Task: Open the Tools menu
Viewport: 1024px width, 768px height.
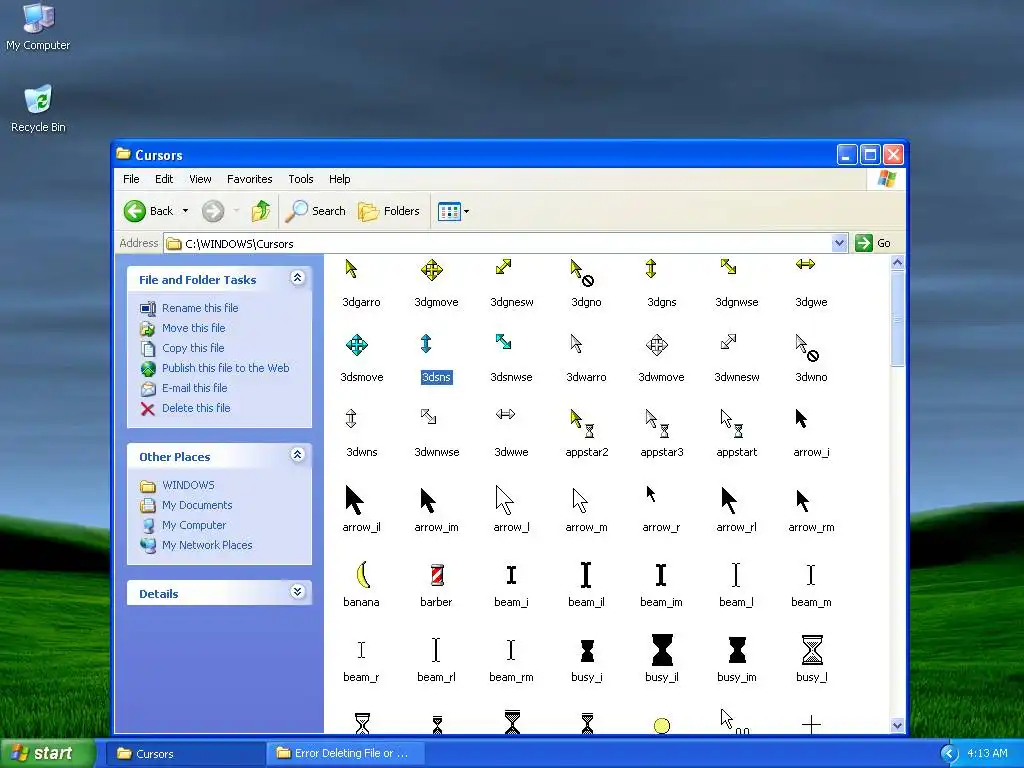Action: [x=301, y=179]
